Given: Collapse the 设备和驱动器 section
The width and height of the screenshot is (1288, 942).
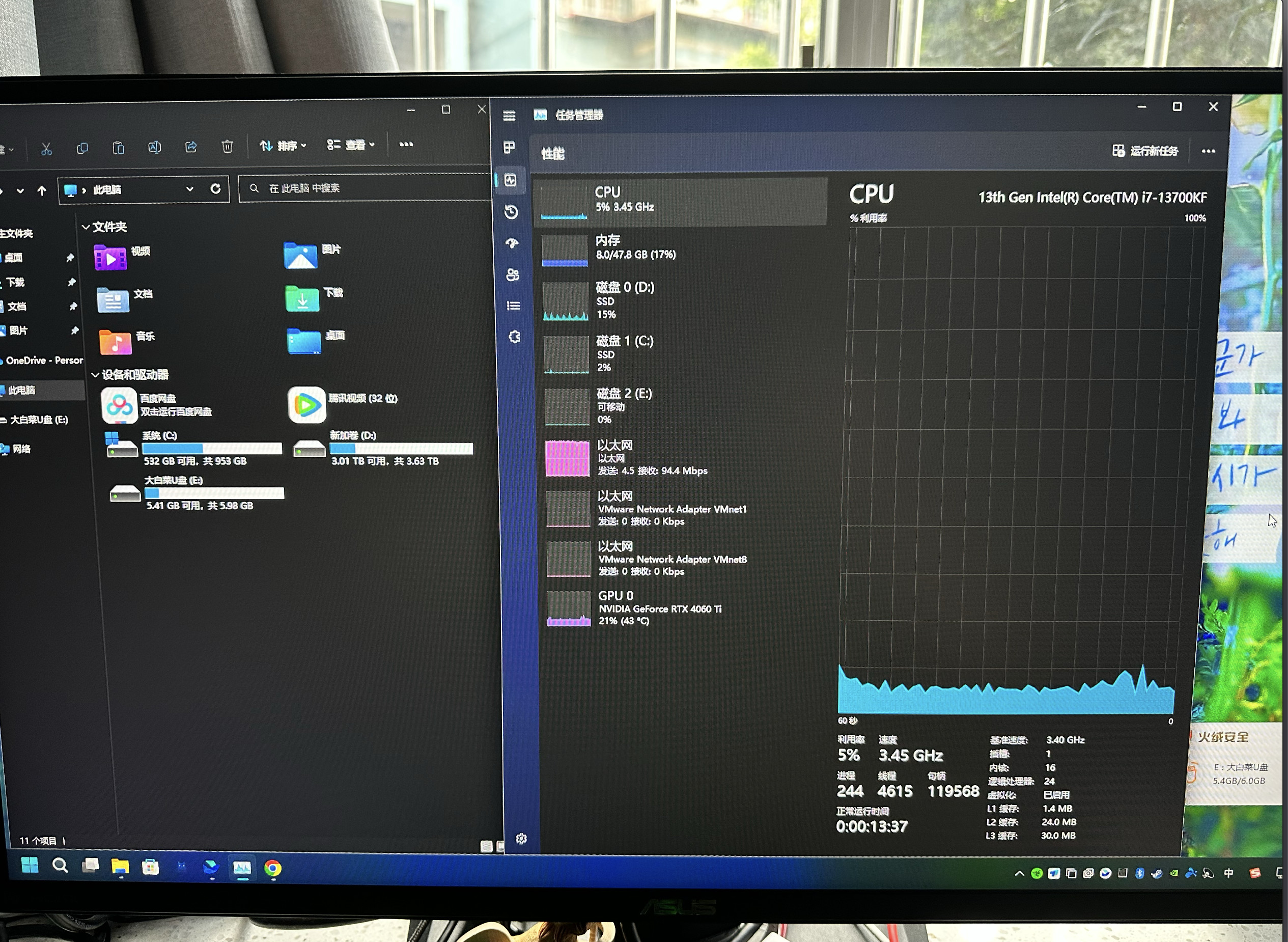Looking at the screenshot, I should (x=95, y=375).
